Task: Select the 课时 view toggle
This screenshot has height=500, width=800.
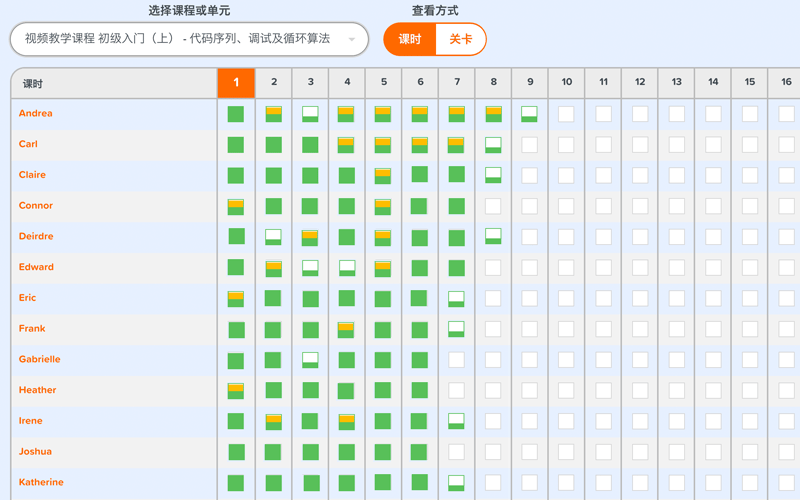Action: 410,39
